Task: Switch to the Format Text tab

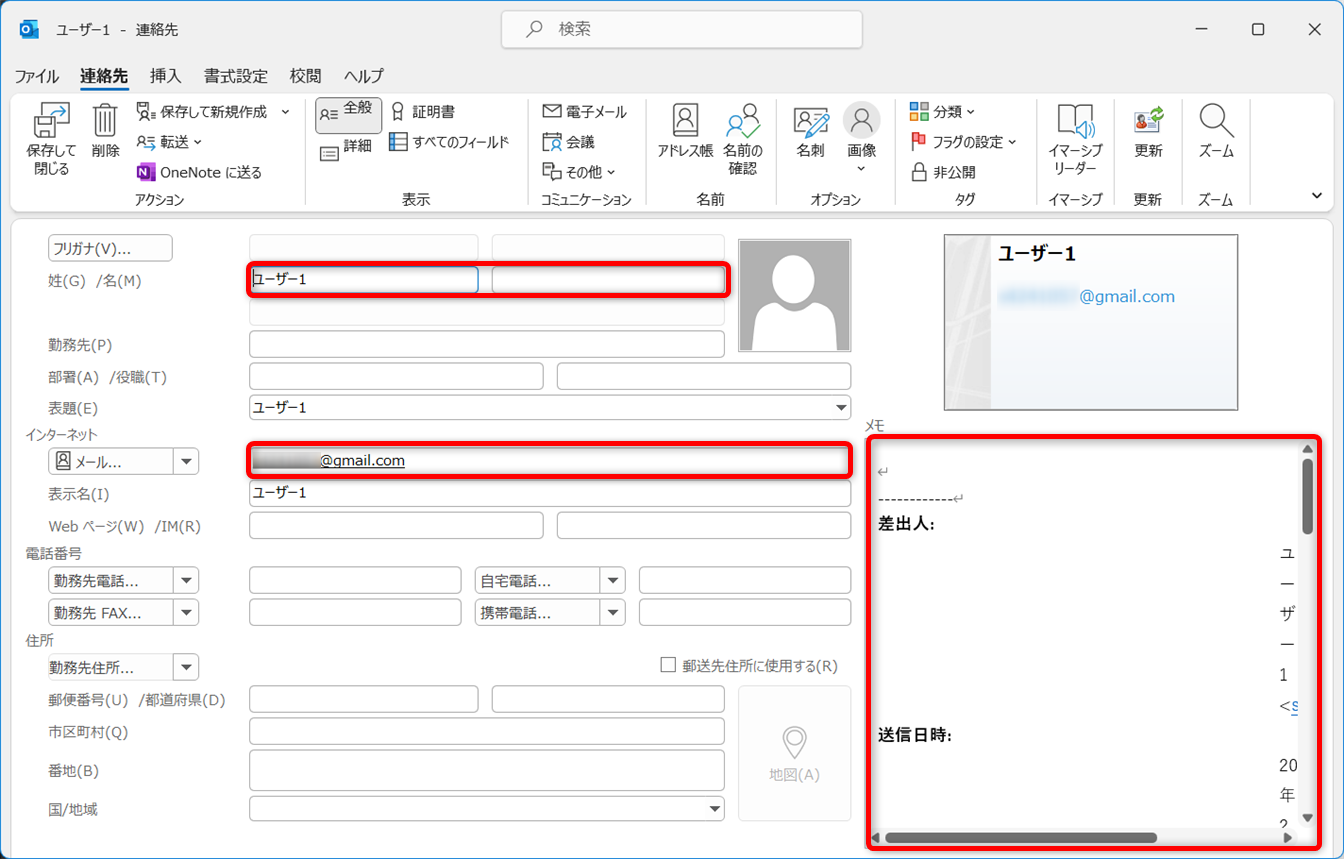Action: [x=236, y=76]
